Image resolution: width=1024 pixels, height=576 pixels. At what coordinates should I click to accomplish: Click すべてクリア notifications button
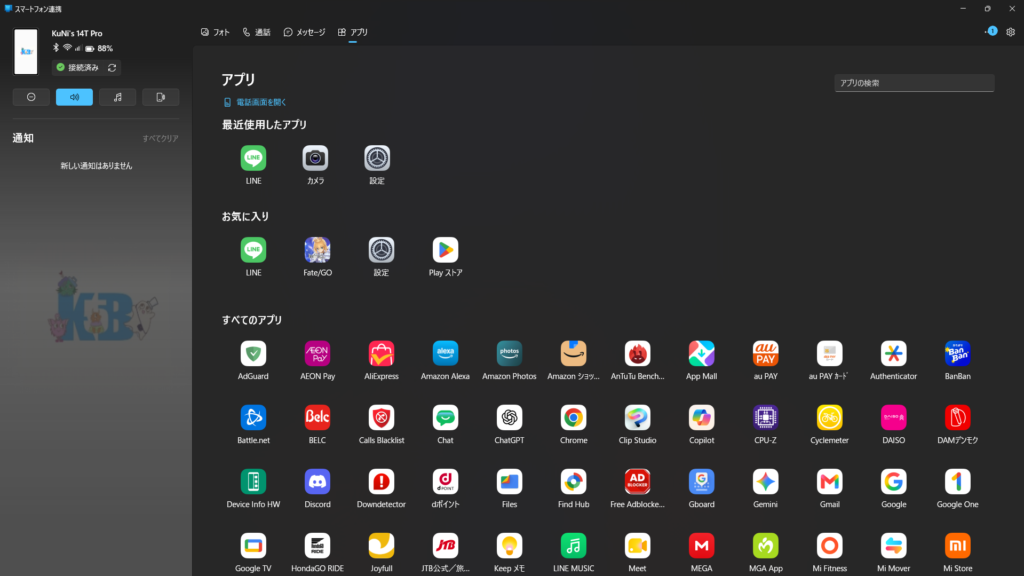[161, 138]
